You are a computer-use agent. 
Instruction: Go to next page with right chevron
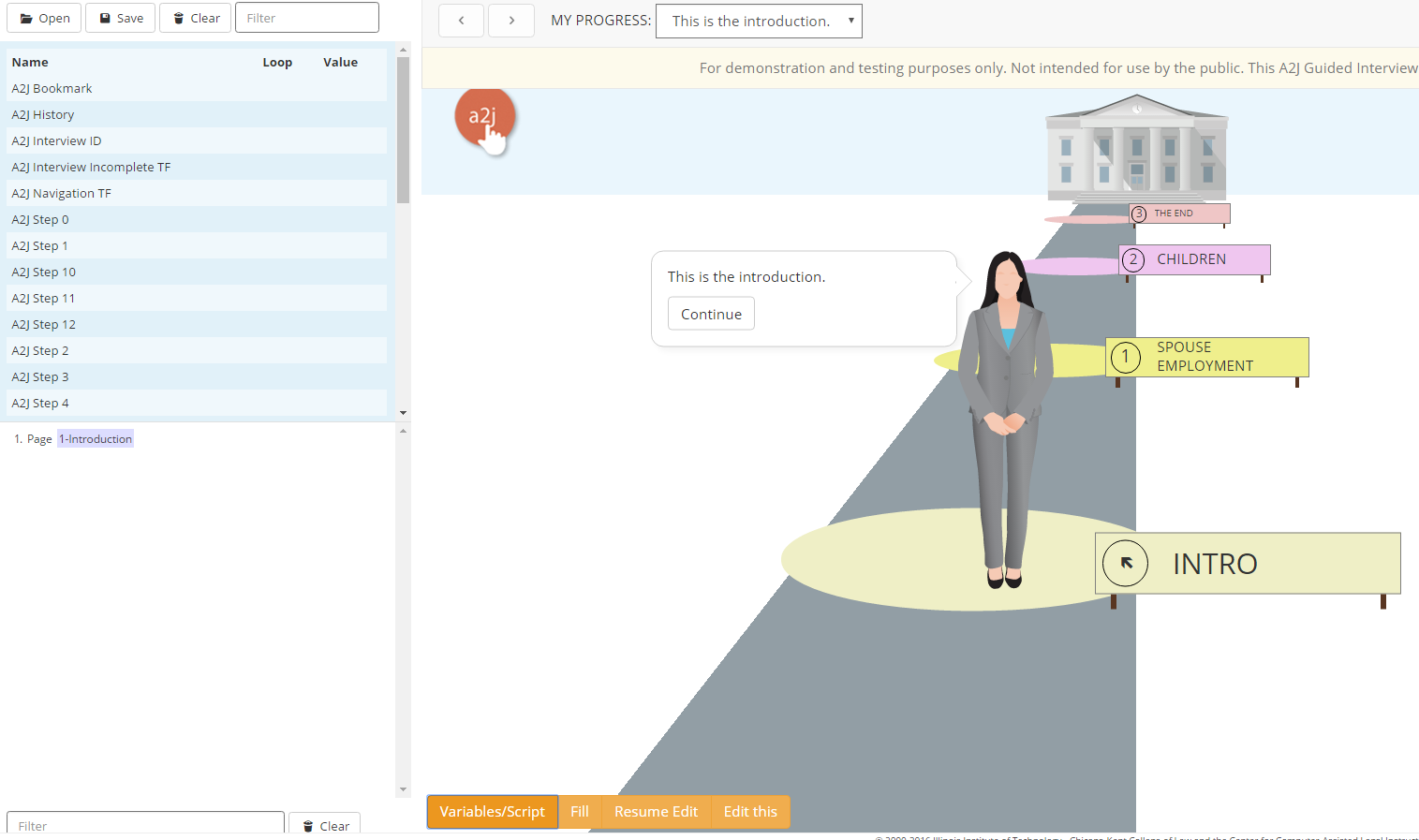pyautogui.click(x=511, y=21)
